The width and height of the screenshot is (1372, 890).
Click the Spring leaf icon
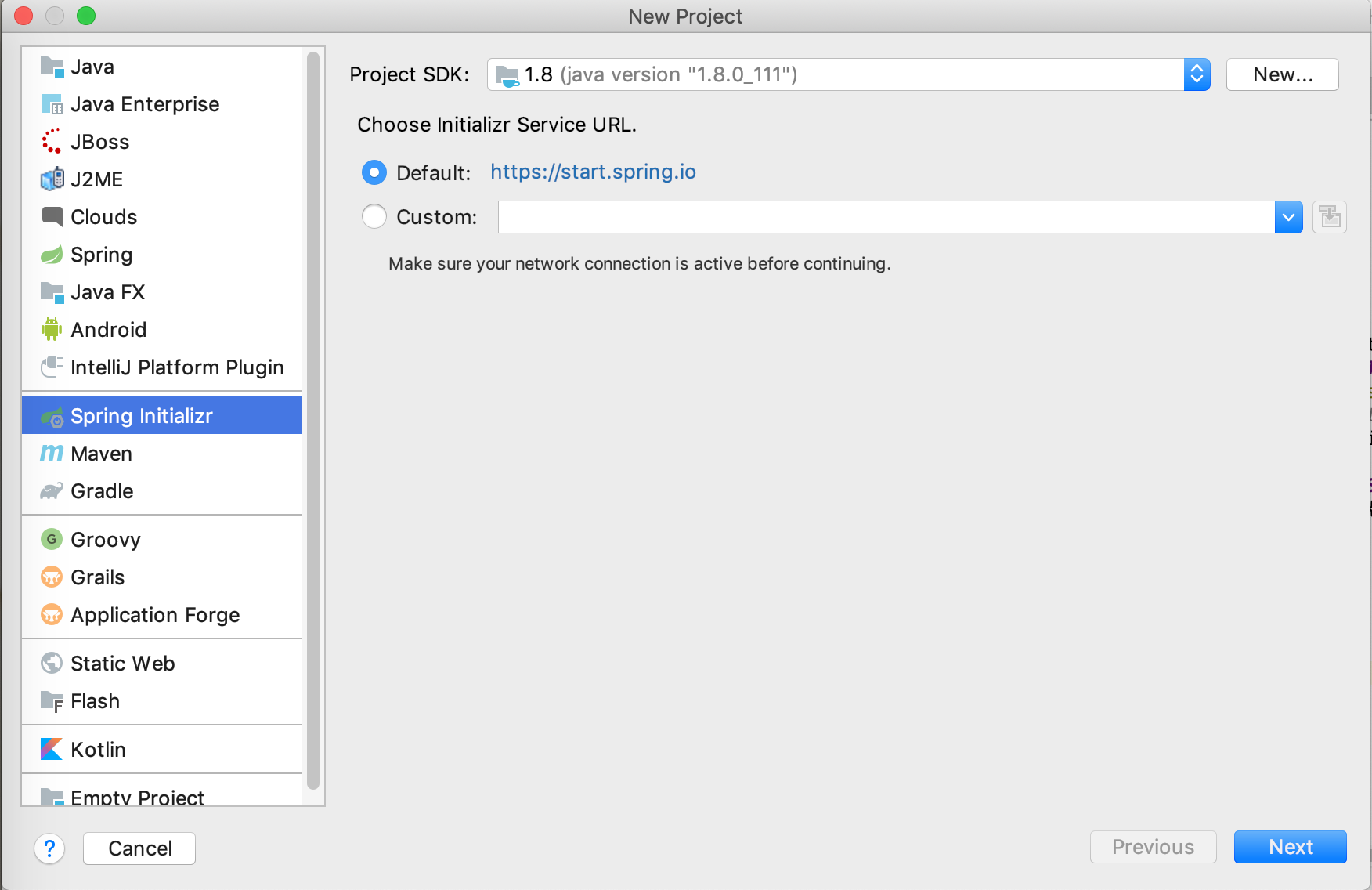(52, 255)
